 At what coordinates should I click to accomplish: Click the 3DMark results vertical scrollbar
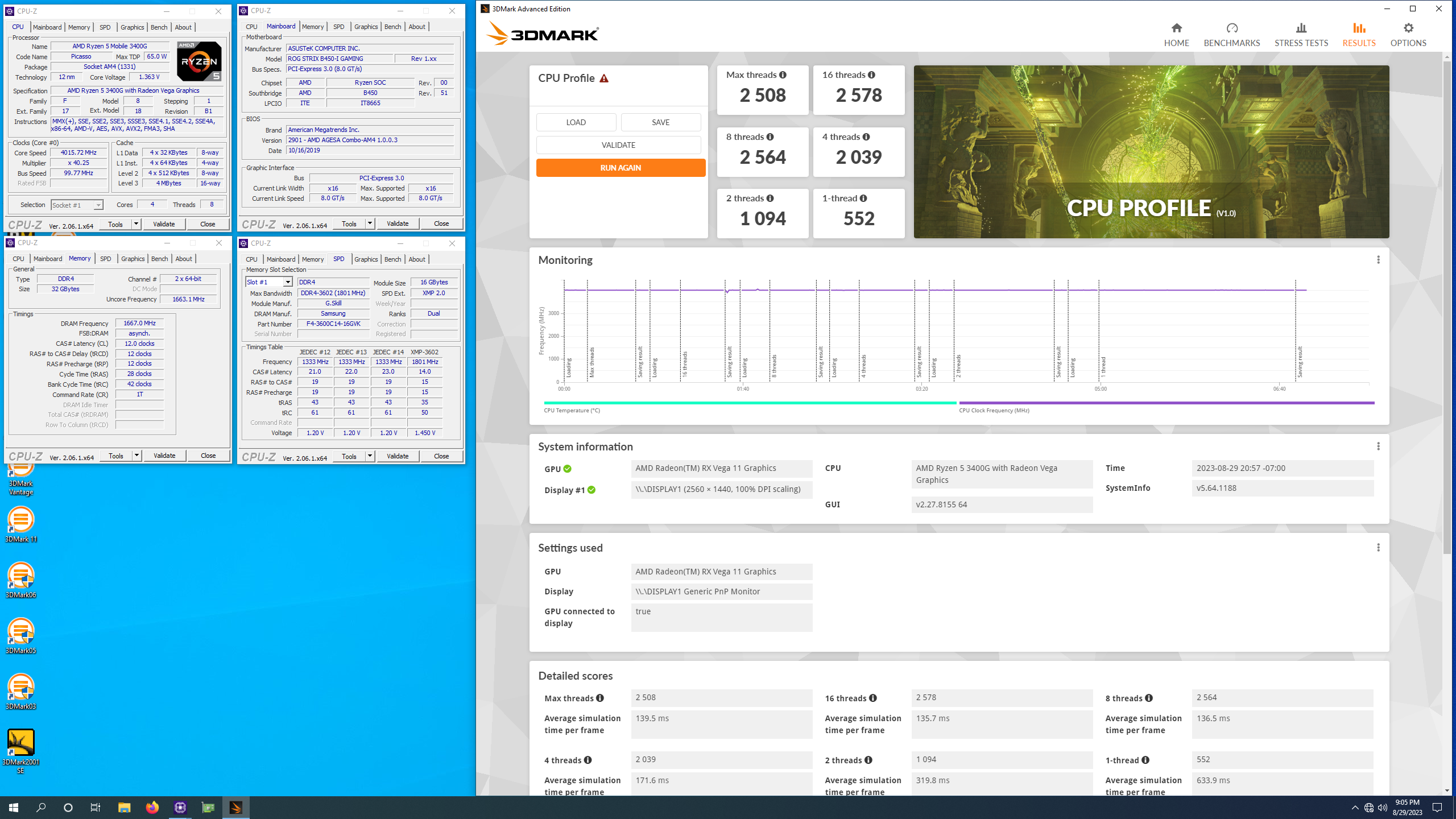click(1447, 307)
